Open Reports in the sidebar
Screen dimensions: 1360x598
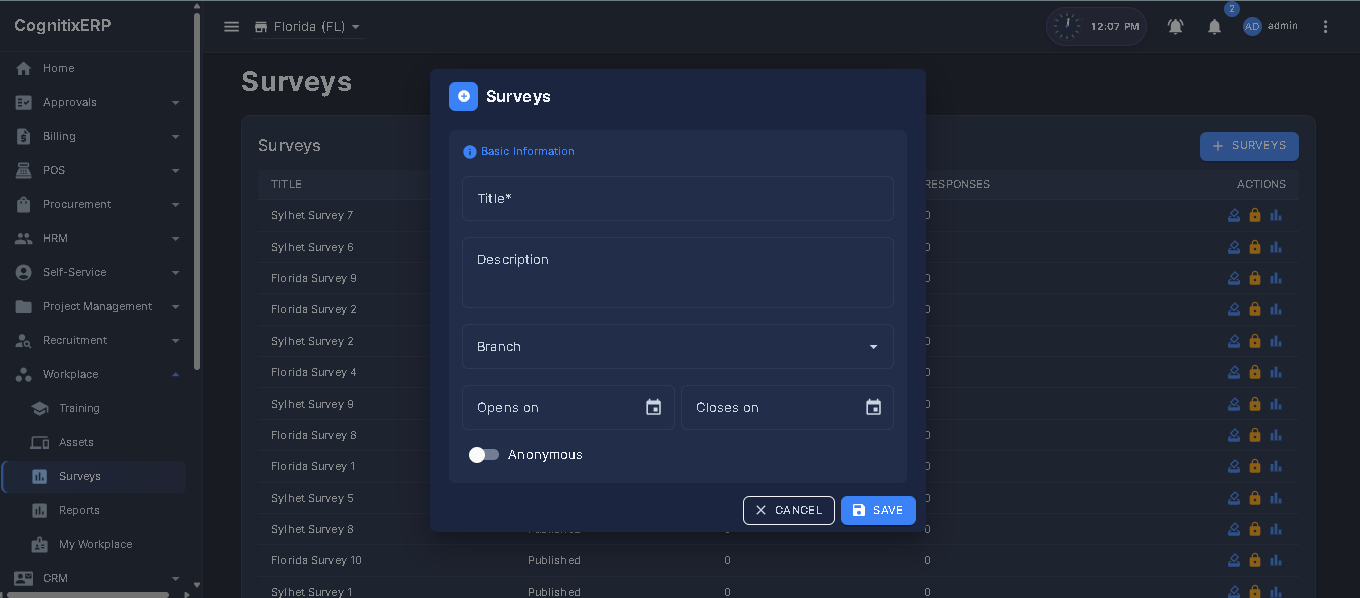[x=94, y=510]
